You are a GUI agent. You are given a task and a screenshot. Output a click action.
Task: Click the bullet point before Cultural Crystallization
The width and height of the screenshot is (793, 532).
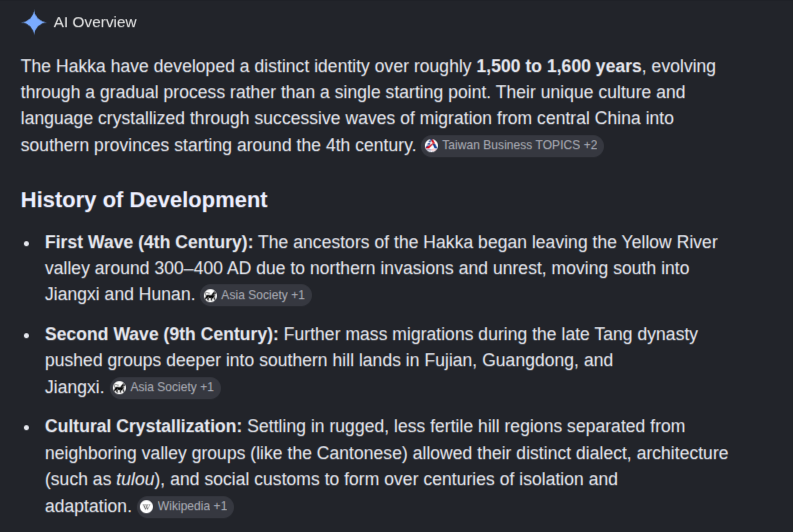[27, 428]
